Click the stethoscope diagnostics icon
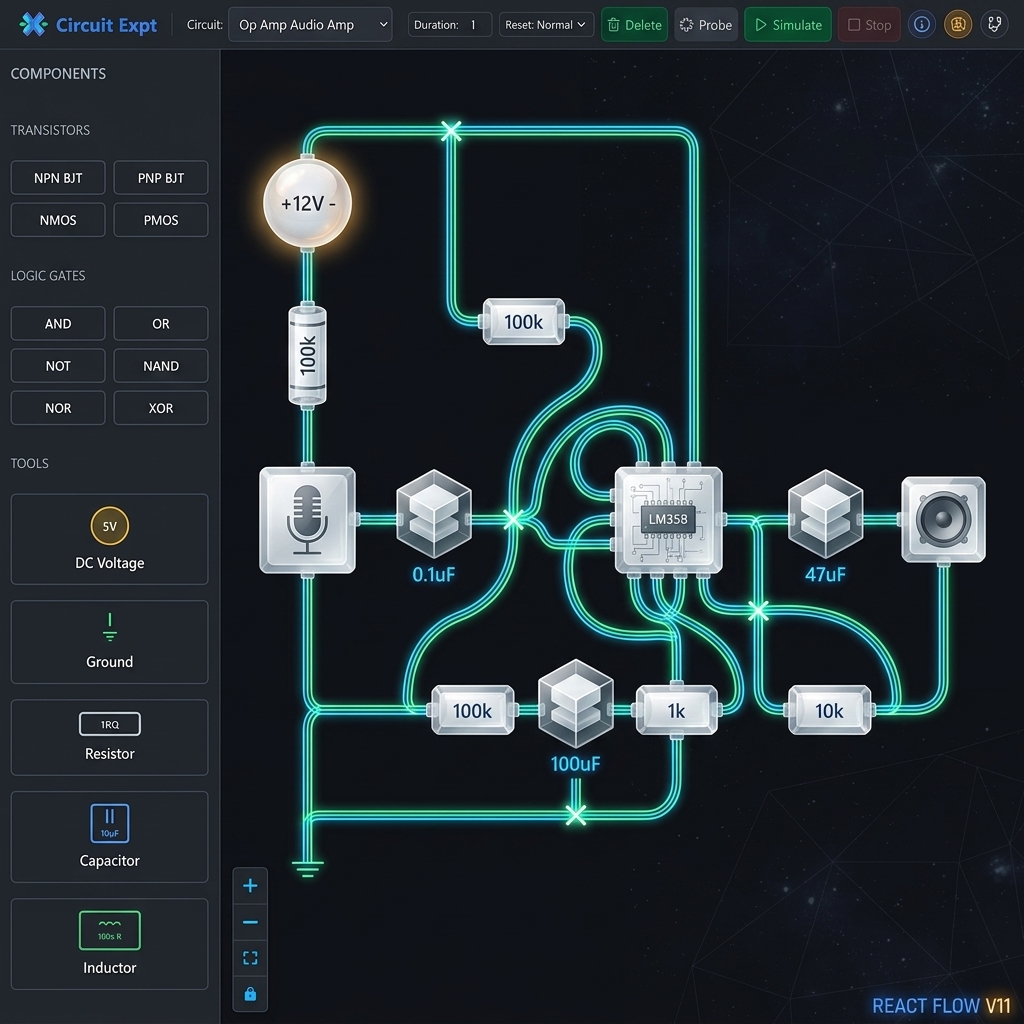Viewport: 1024px width, 1024px height. pos(995,25)
